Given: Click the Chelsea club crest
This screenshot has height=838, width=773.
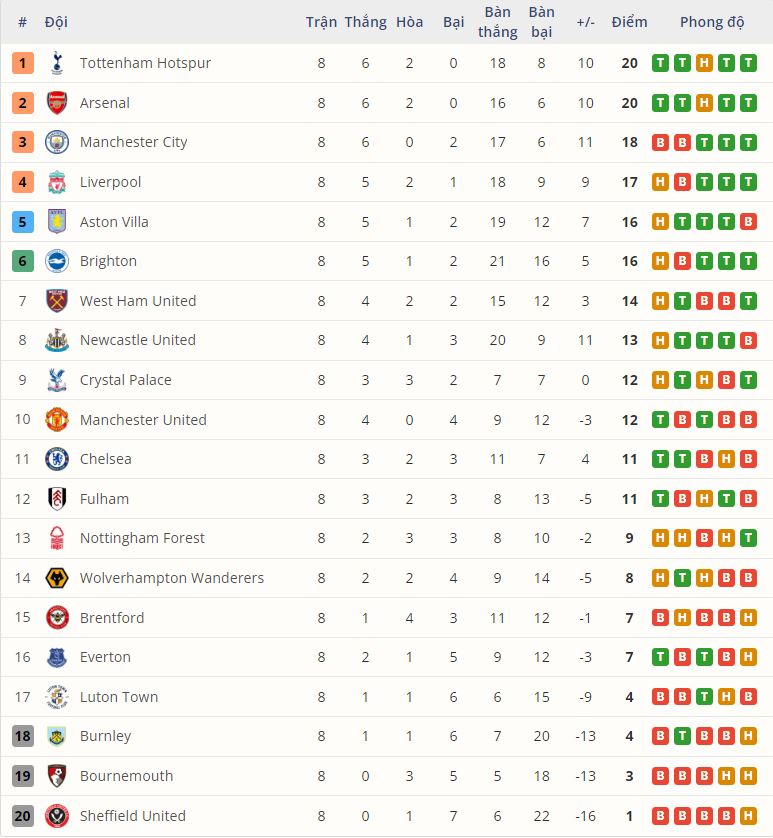Looking at the screenshot, I should [x=55, y=459].
